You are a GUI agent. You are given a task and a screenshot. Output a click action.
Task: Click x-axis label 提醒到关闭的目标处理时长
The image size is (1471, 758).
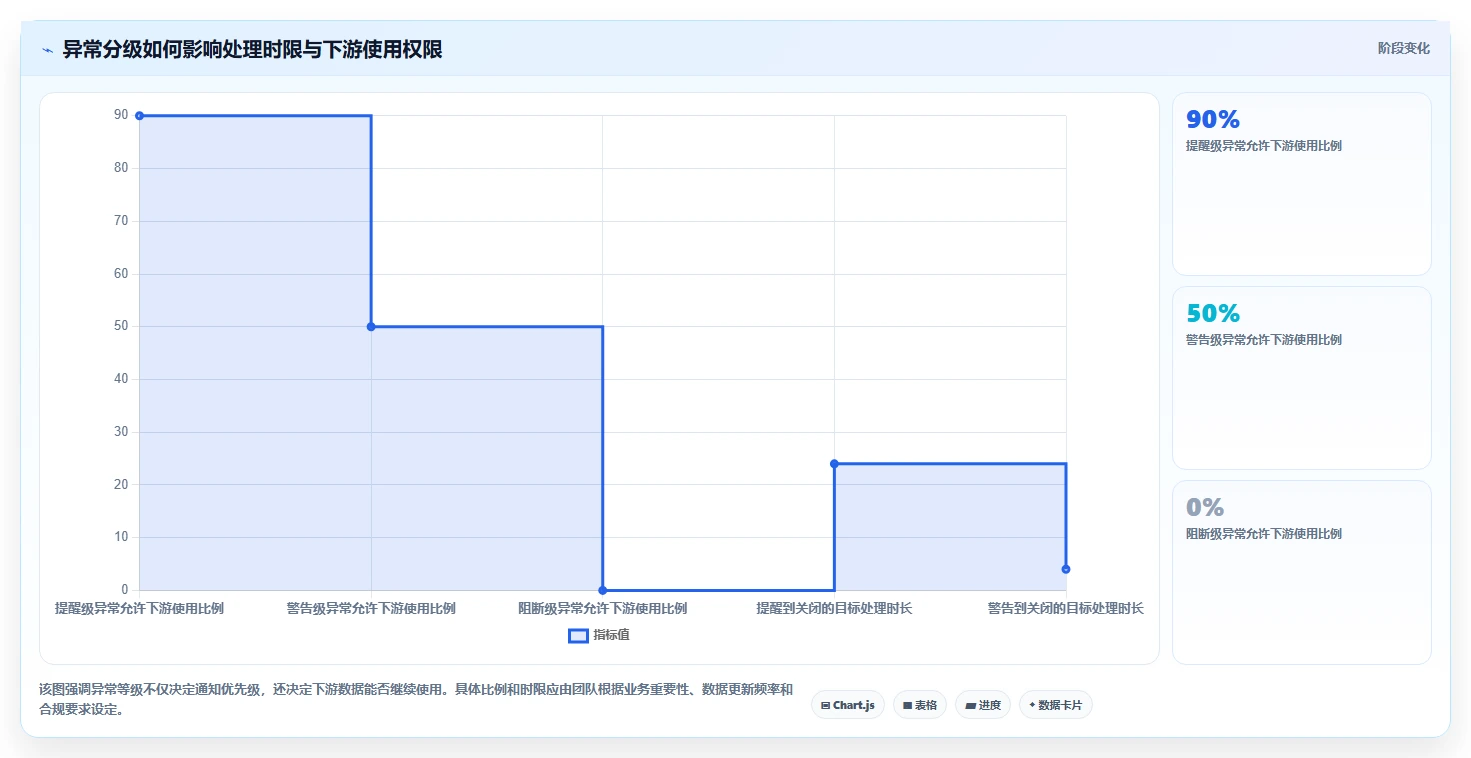click(x=834, y=608)
